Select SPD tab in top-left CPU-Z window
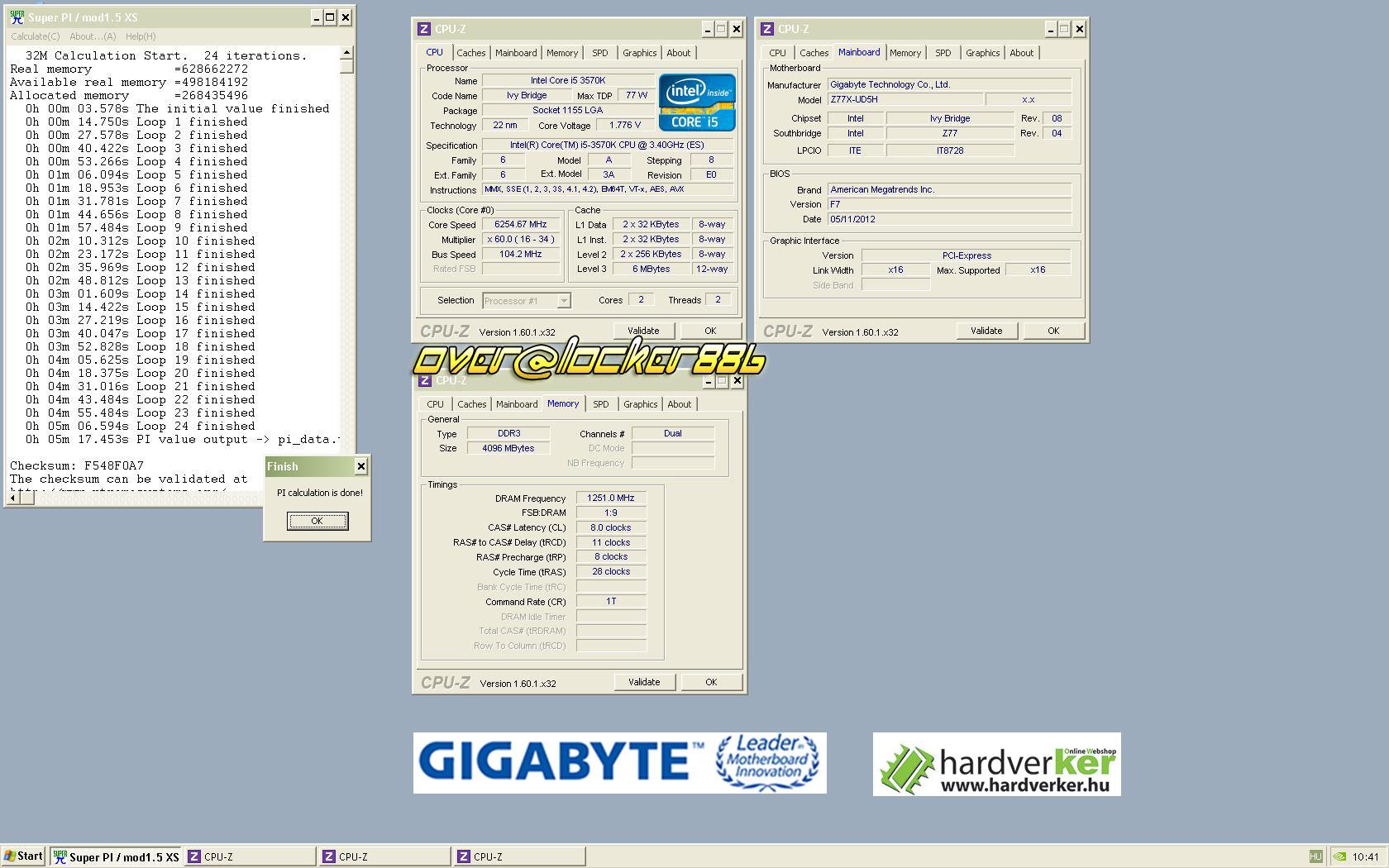Screen dimensions: 1389x868 point(600,53)
